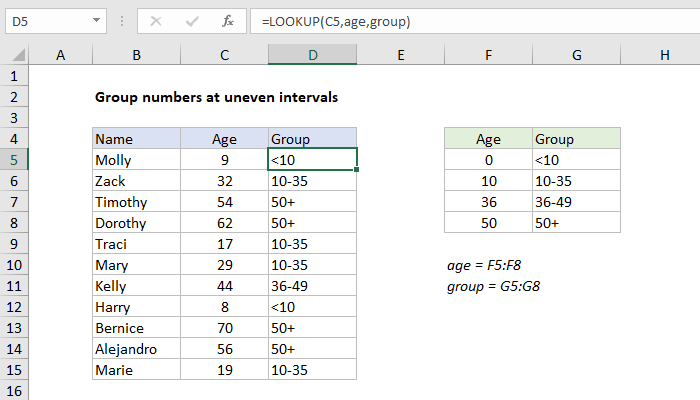
Task: Select Timothy's age cell with 54
Action: [x=224, y=202]
